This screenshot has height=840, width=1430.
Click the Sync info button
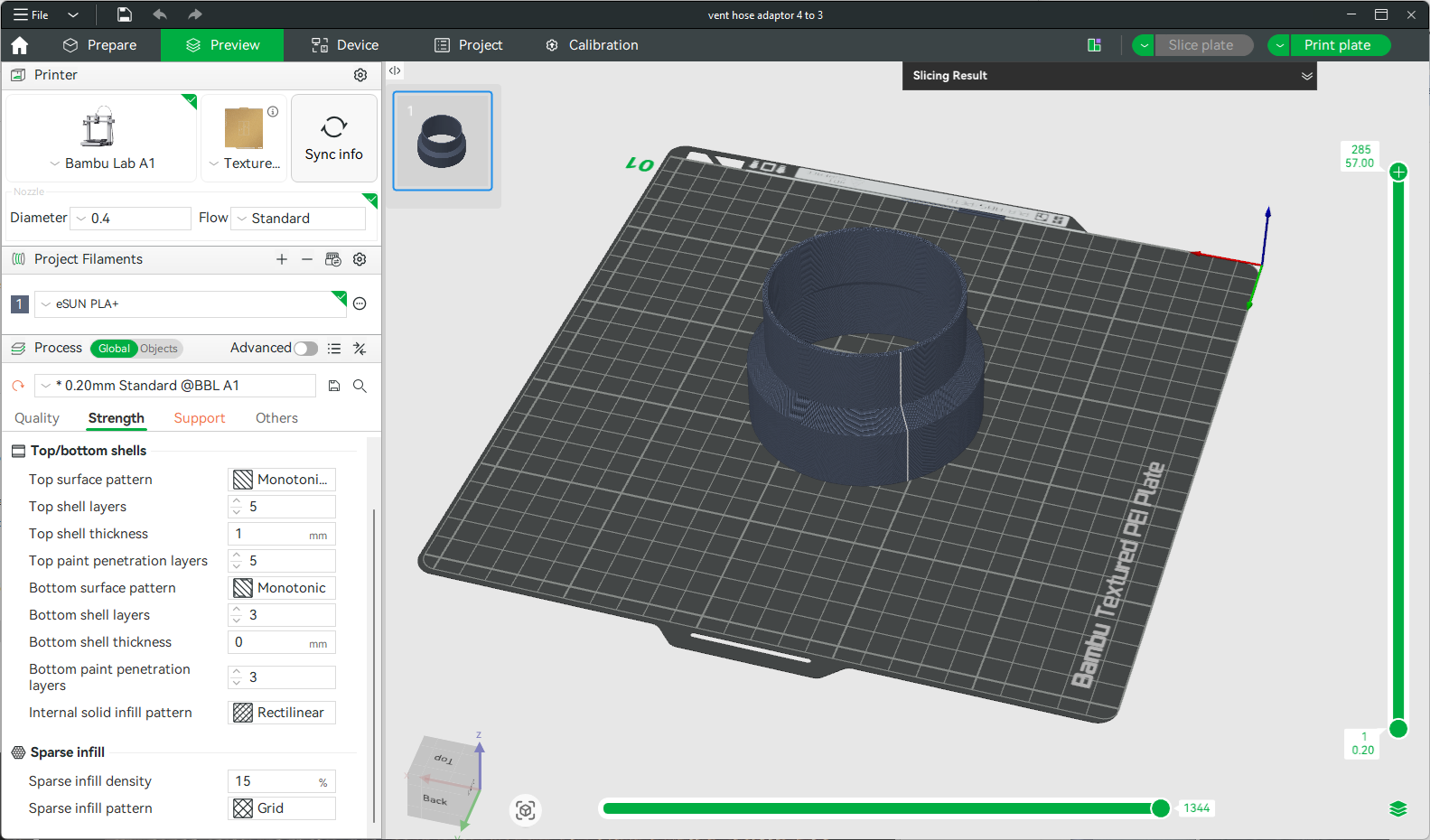(334, 138)
